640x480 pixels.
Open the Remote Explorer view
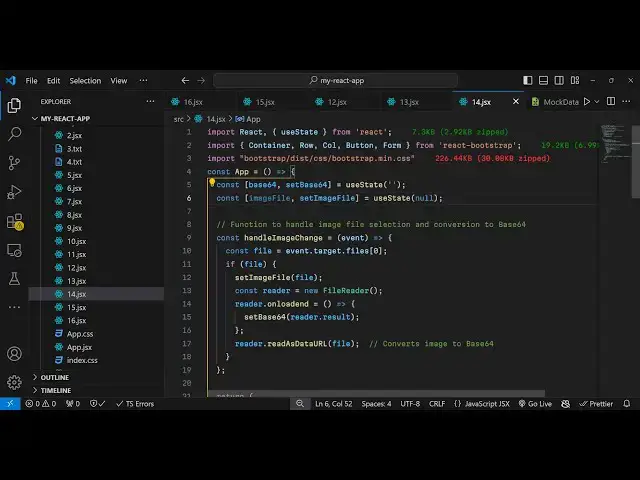[x=14, y=250]
